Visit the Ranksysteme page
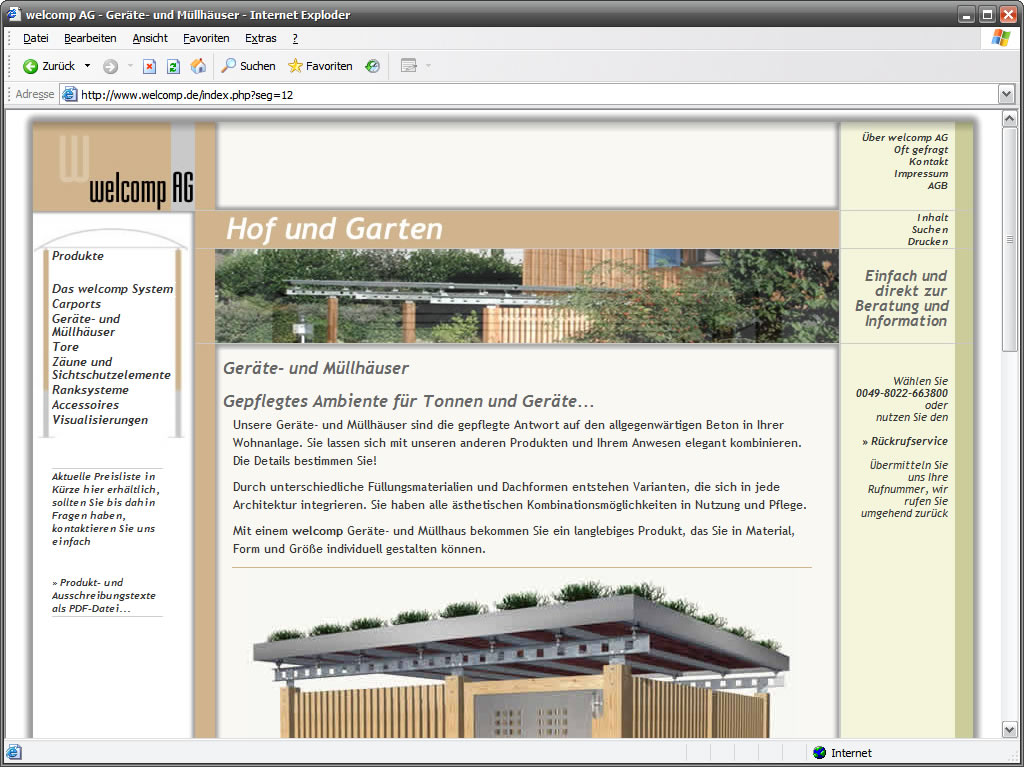1024x768 pixels. (90, 390)
